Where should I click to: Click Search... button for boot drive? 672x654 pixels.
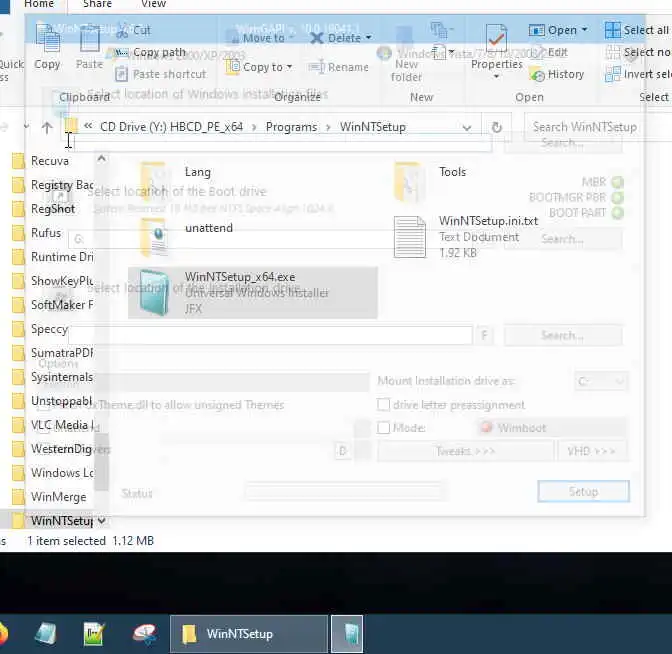tap(562, 239)
